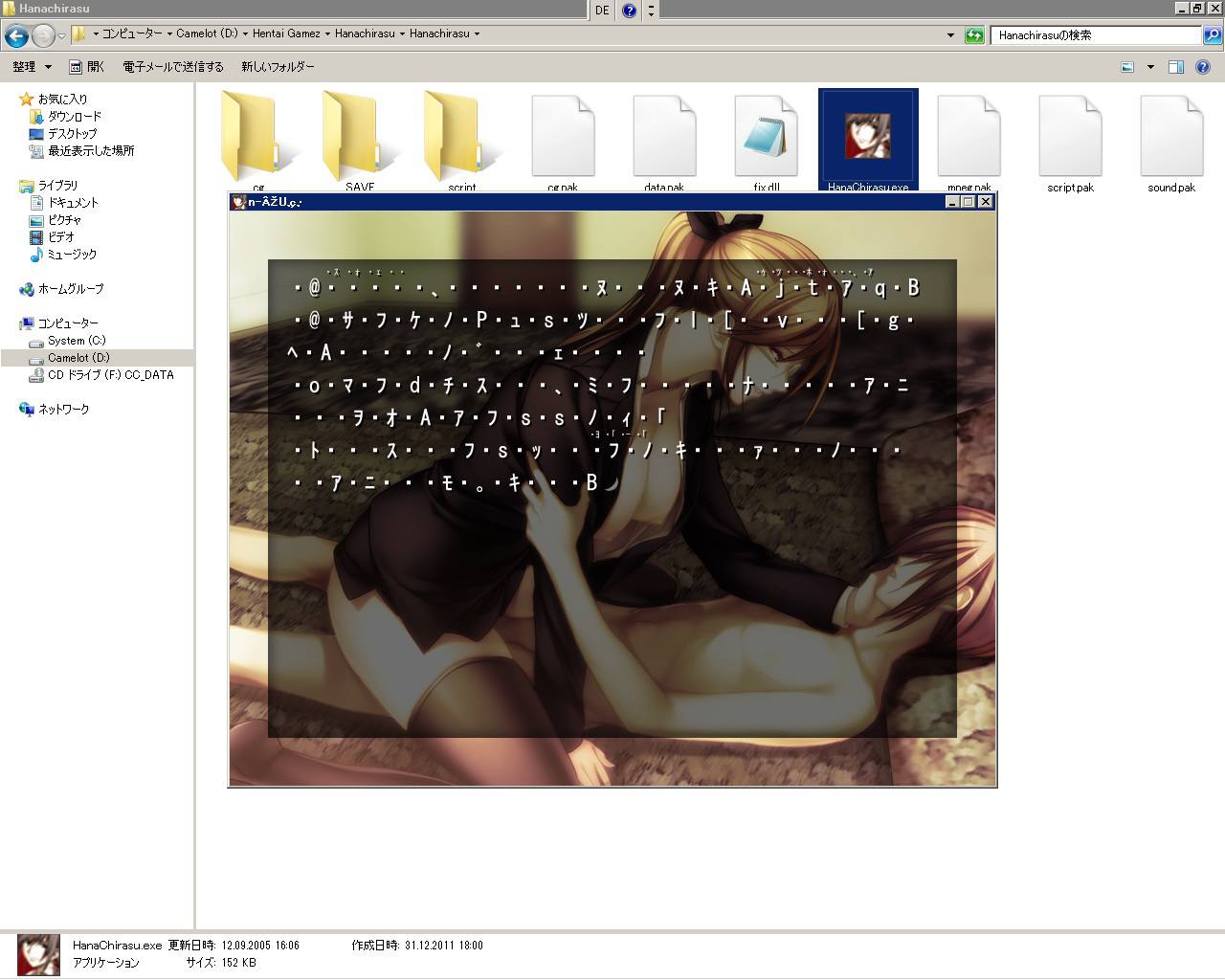Click 電子メールで送信する toolbar button
1225x980 pixels.
173,67
